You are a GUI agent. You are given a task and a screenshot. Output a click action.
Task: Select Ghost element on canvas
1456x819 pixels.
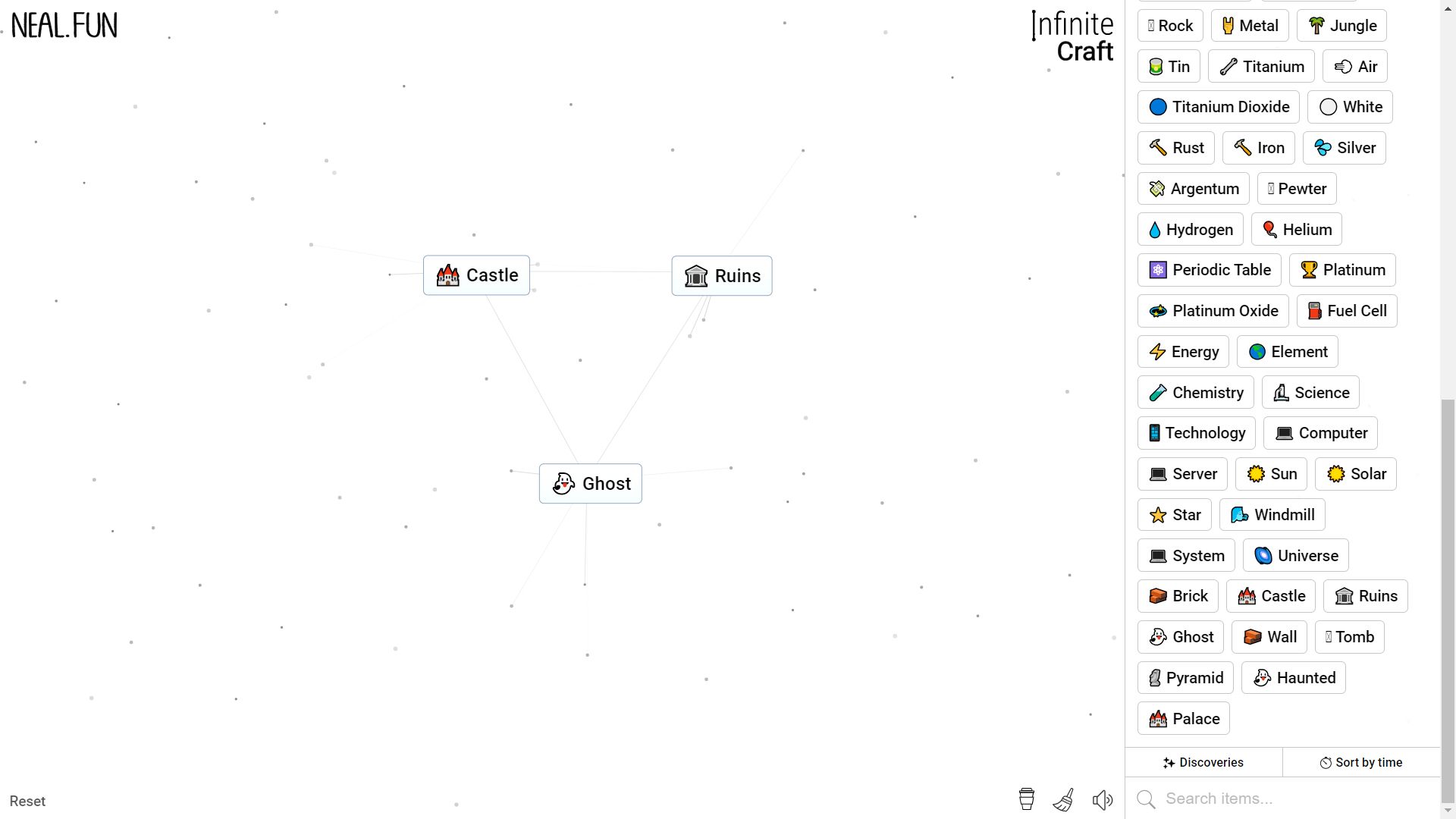pyautogui.click(x=590, y=484)
